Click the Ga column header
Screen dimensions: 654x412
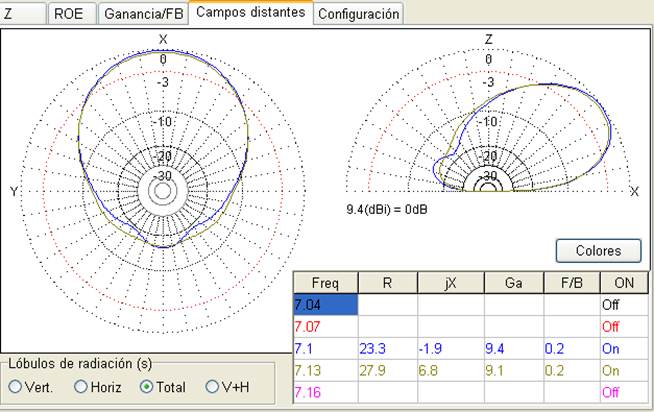point(516,280)
